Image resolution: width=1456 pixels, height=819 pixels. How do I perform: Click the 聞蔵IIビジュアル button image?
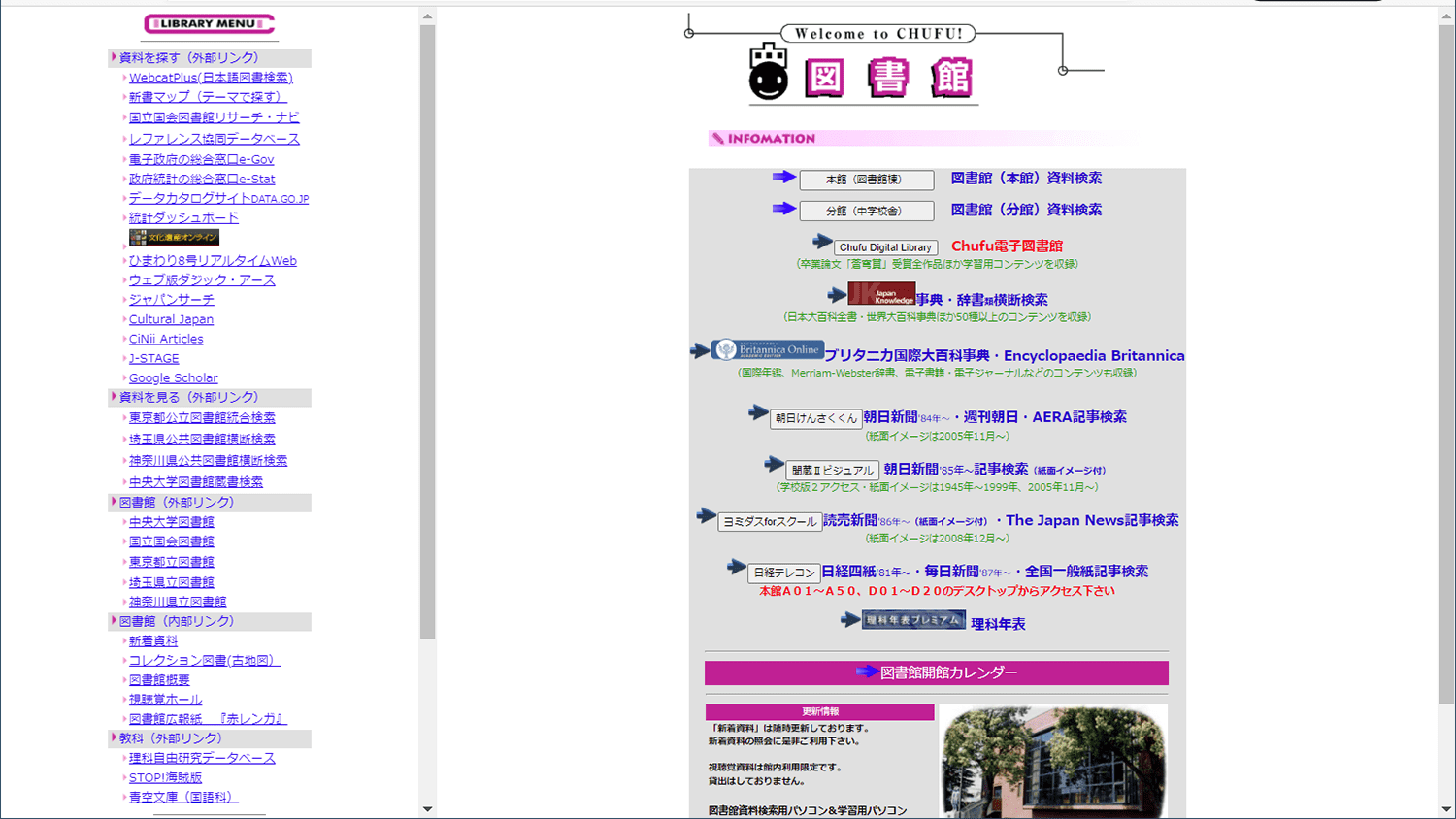pyautogui.click(x=832, y=471)
